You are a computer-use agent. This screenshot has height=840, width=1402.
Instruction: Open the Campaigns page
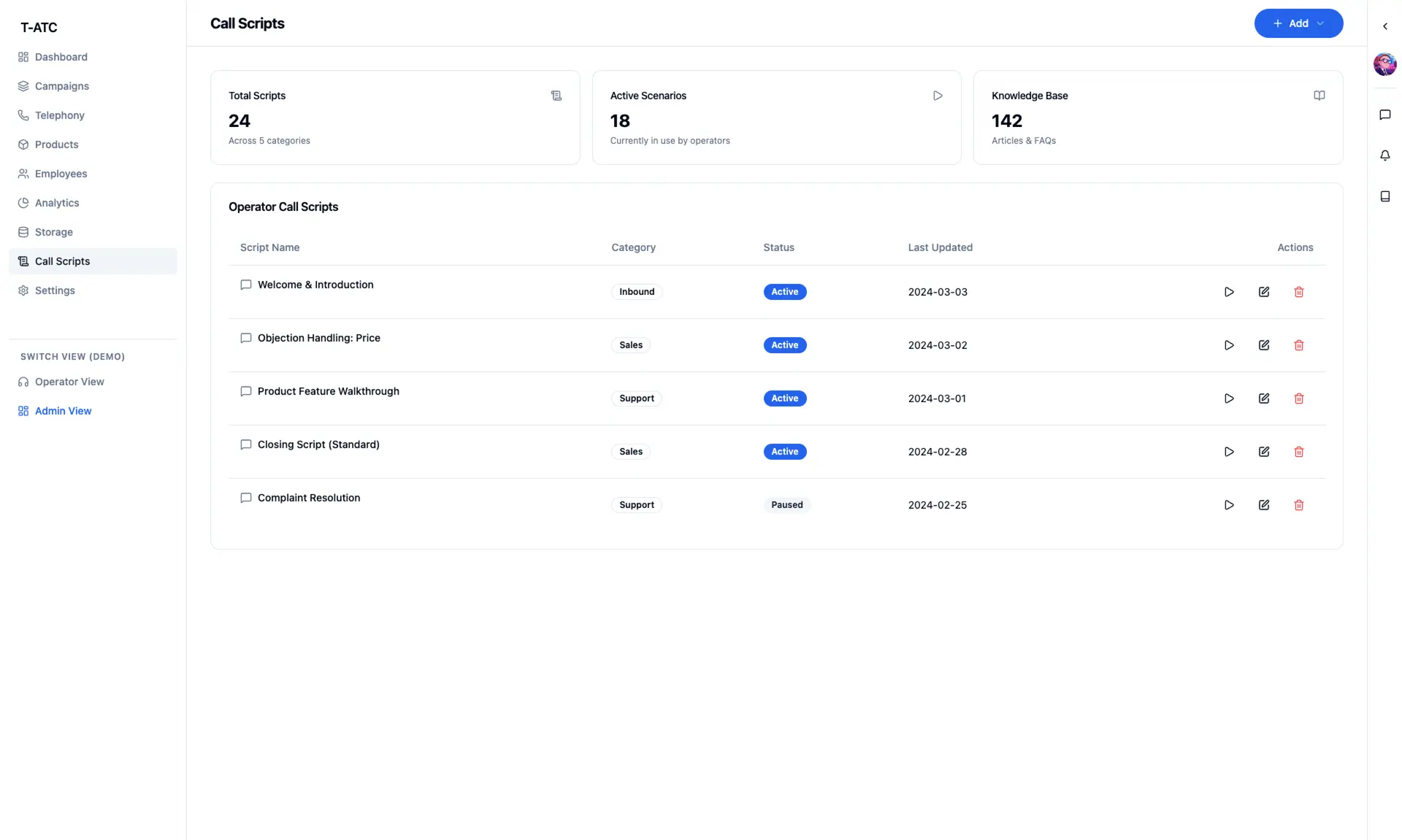(61, 86)
